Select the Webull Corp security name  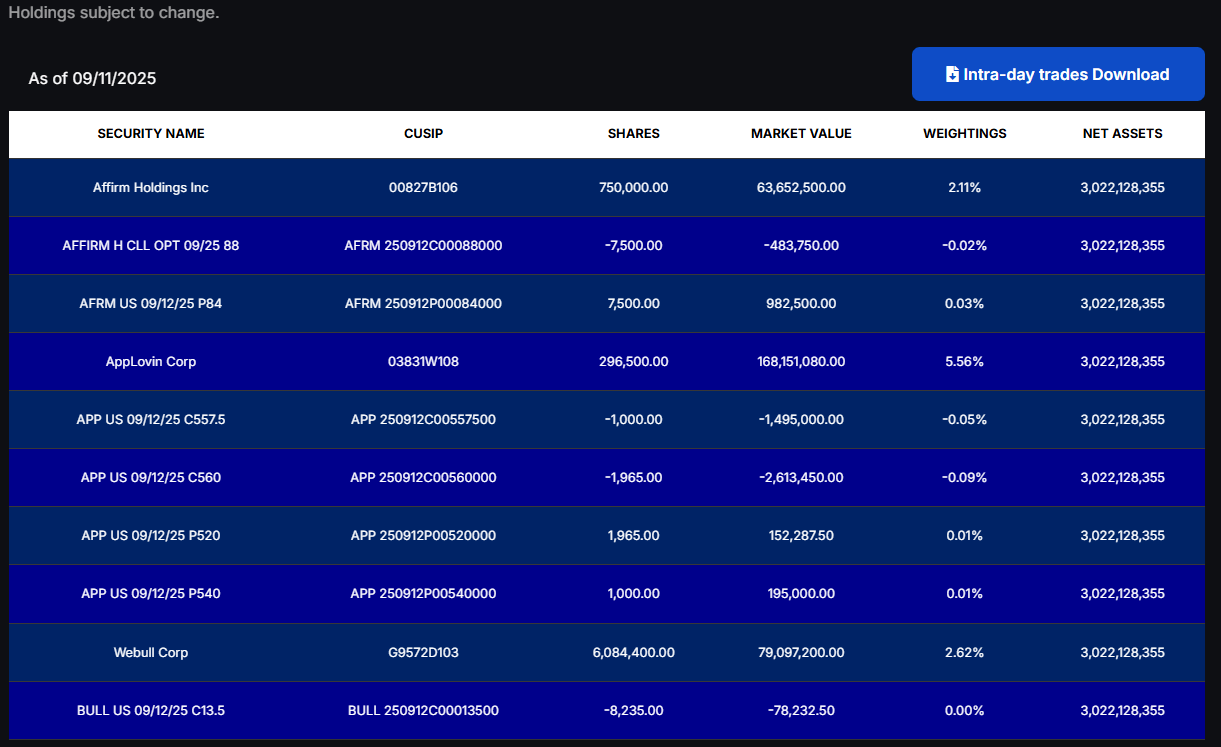tap(151, 652)
